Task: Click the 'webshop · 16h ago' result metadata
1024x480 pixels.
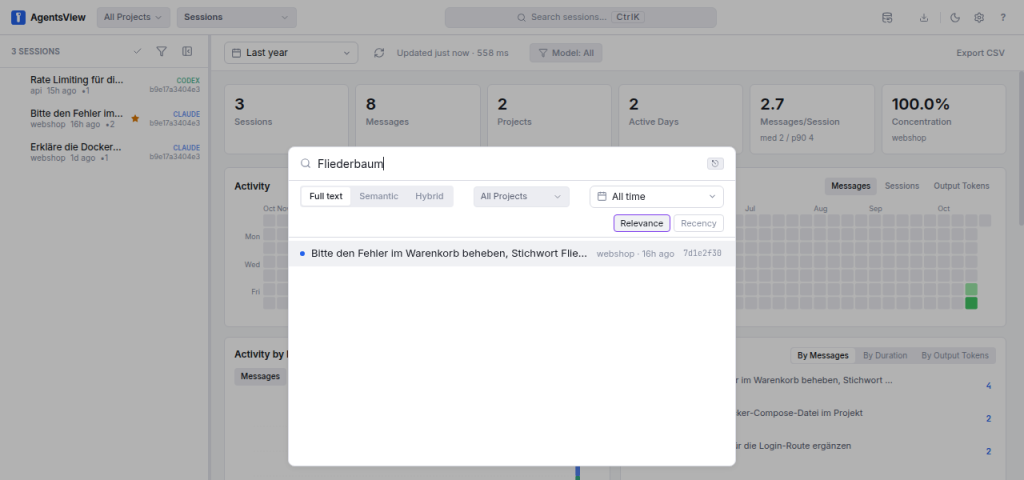Action: pos(635,253)
